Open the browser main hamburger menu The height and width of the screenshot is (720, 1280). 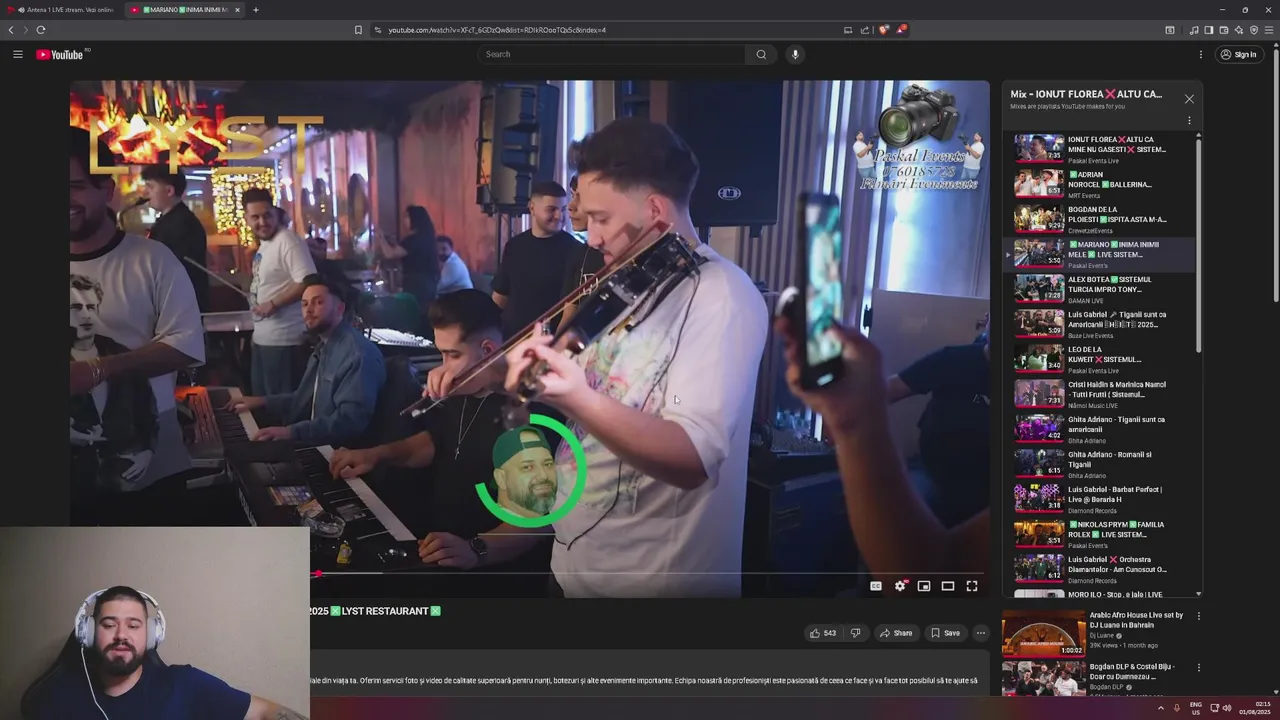[1269, 30]
